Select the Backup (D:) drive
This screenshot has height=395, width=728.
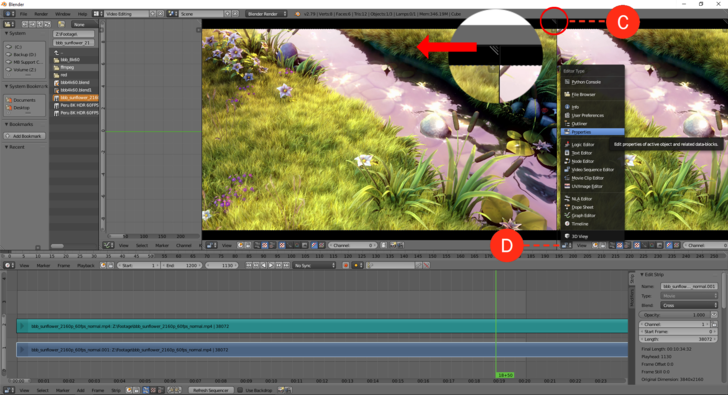click(24, 54)
